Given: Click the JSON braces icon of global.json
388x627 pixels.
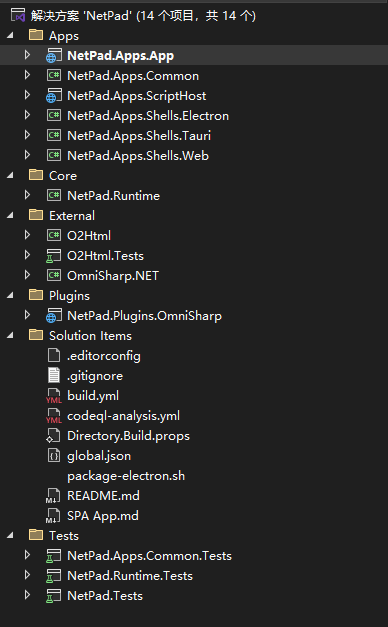Looking at the screenshot, I should click(x=54, y=455).
